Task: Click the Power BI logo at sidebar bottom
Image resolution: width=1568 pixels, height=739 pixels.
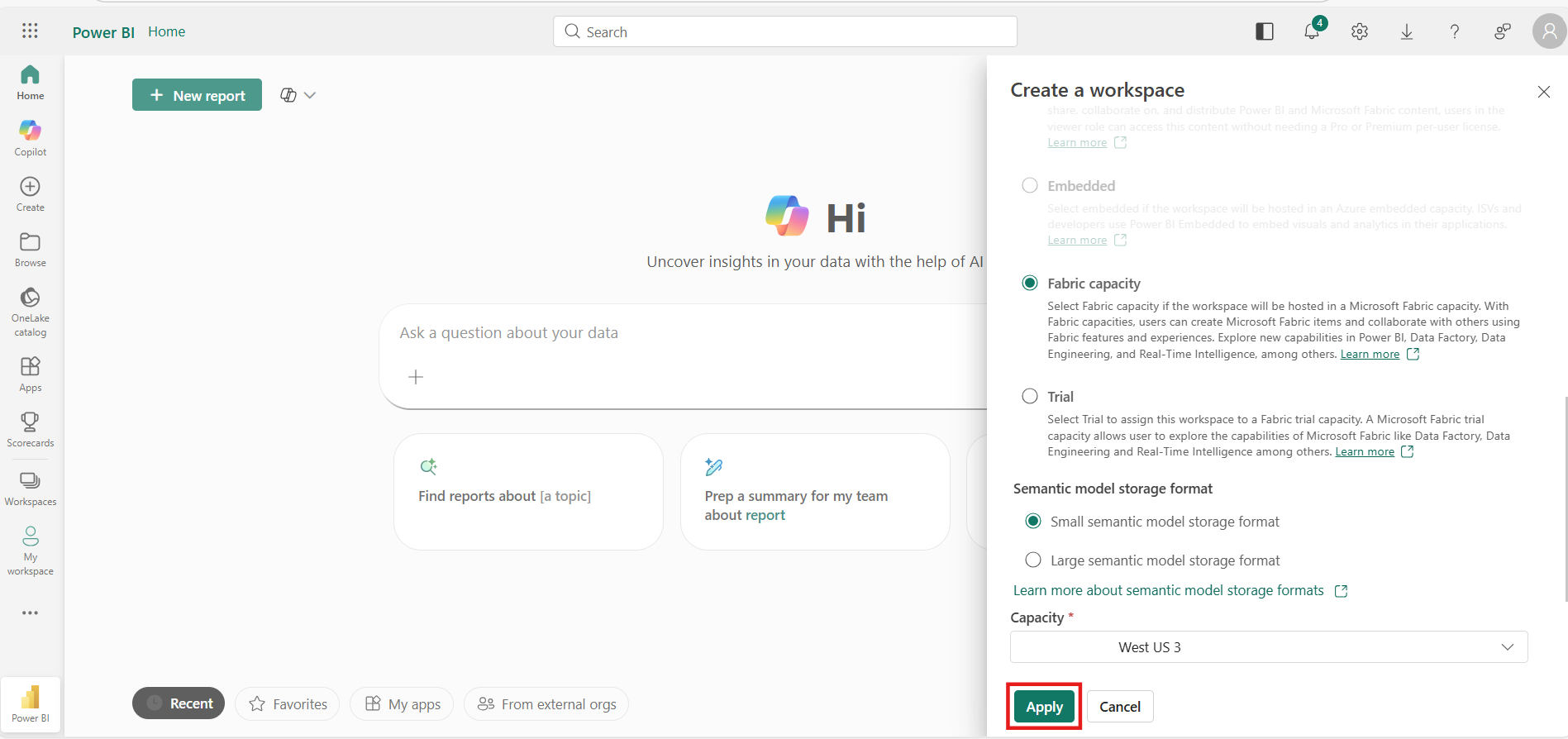Action: point(31,703)
